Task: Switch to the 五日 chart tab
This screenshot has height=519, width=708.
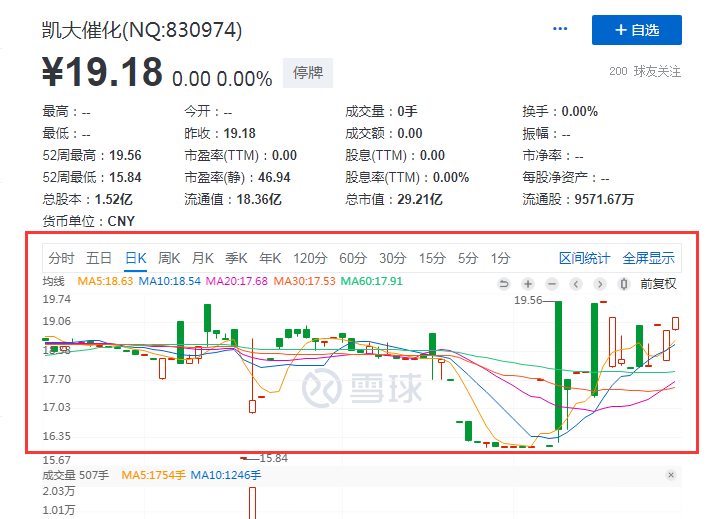Action: coord(99,258)
